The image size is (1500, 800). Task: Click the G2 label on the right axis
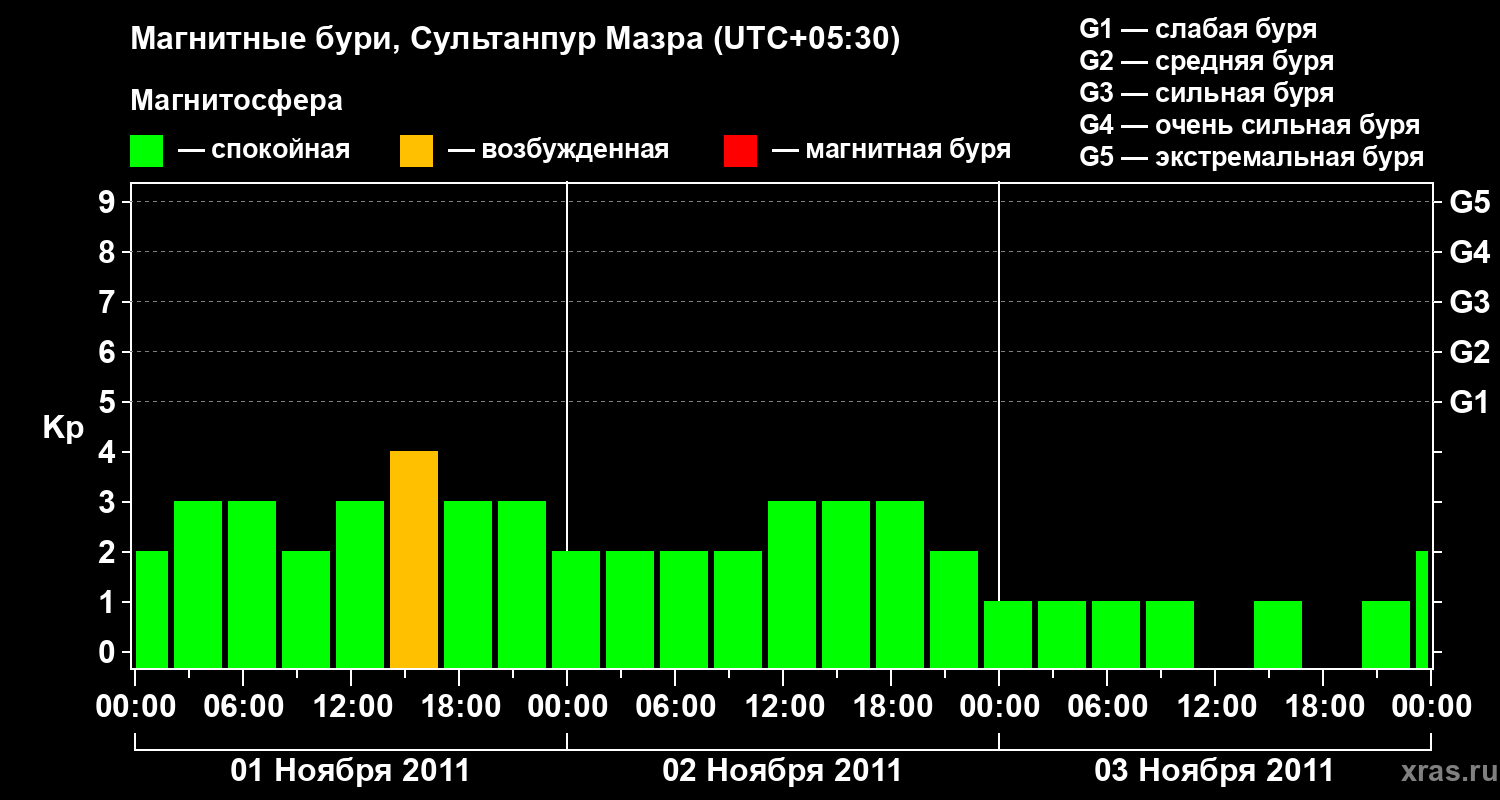point(1469,353)
